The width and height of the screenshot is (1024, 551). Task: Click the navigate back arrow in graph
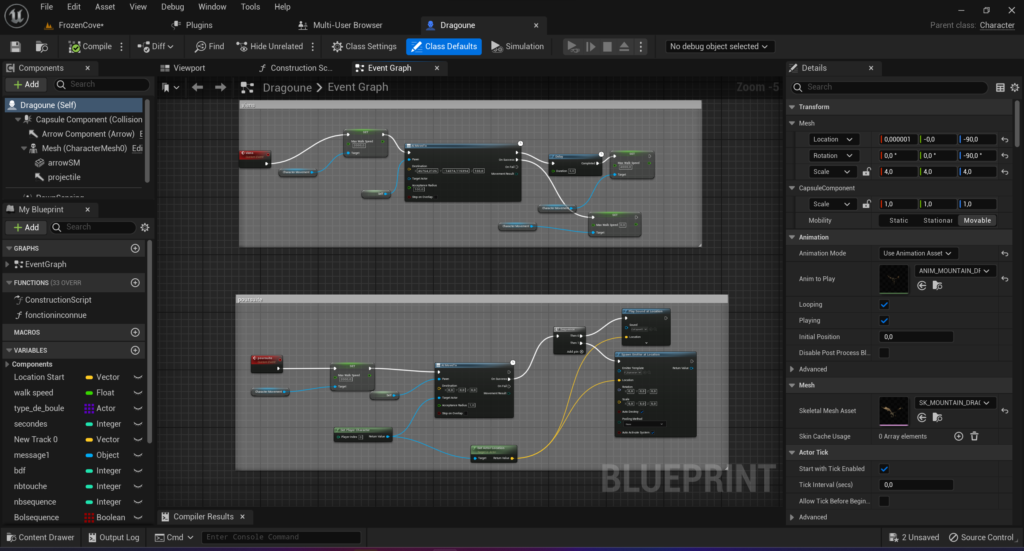point(197,88)
